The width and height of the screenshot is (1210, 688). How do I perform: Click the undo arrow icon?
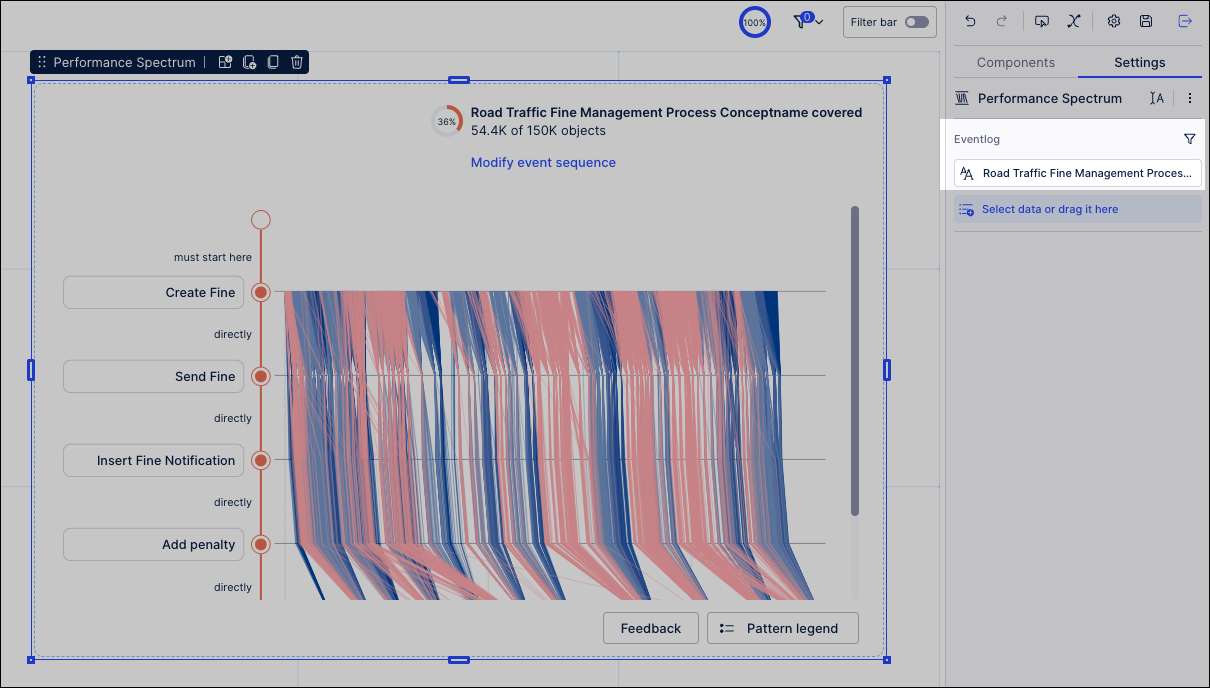coord(970,21)
